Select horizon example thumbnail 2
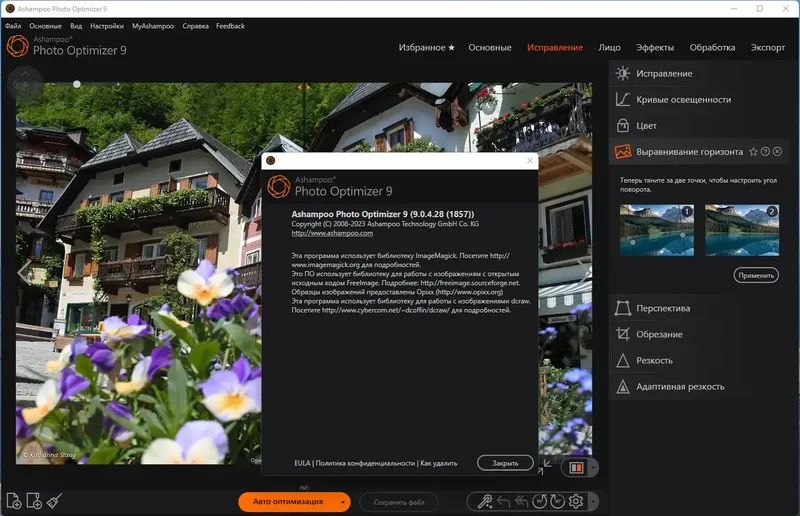This screenshot has height=516, width=800. tap(742, 230)
